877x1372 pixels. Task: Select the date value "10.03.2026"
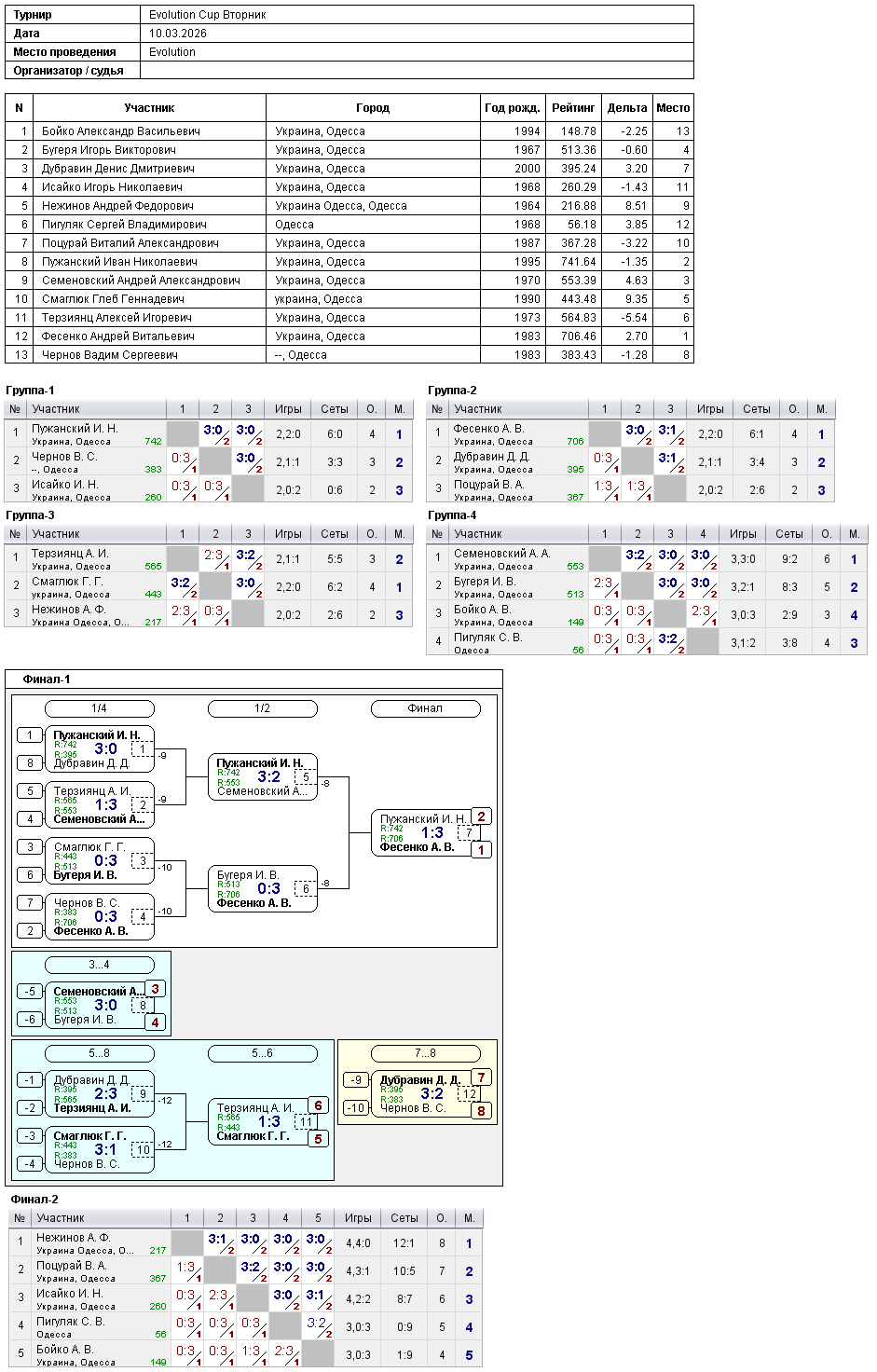pos(178,34)
